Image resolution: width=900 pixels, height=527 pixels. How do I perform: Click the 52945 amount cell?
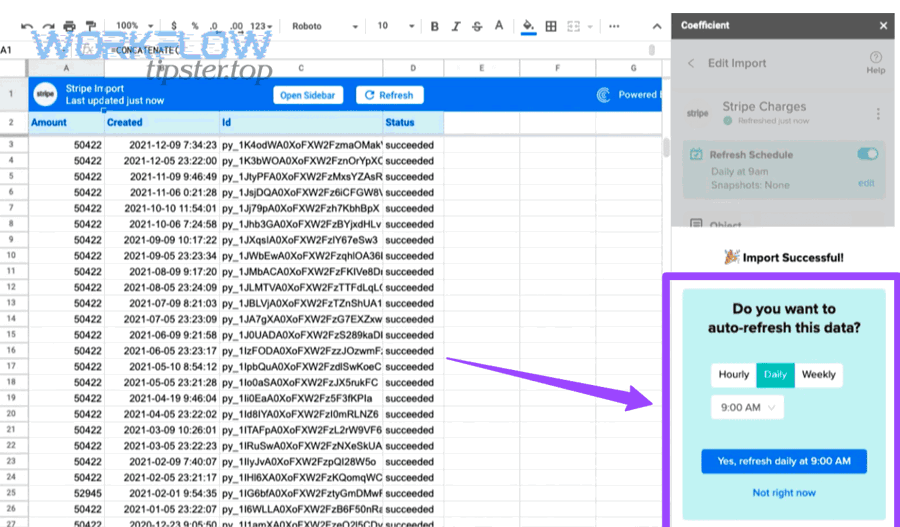[66, 494]
